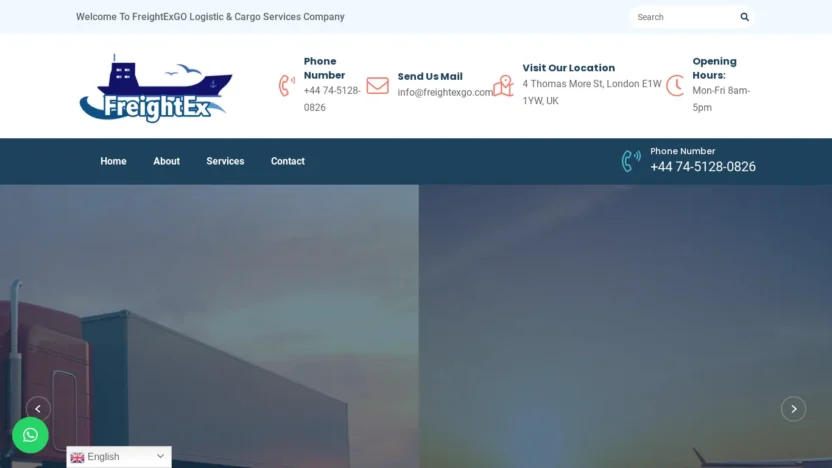This screenshot has width=832, height=468.
Task: Open the About menu item
Action: (x=167, y=161)
